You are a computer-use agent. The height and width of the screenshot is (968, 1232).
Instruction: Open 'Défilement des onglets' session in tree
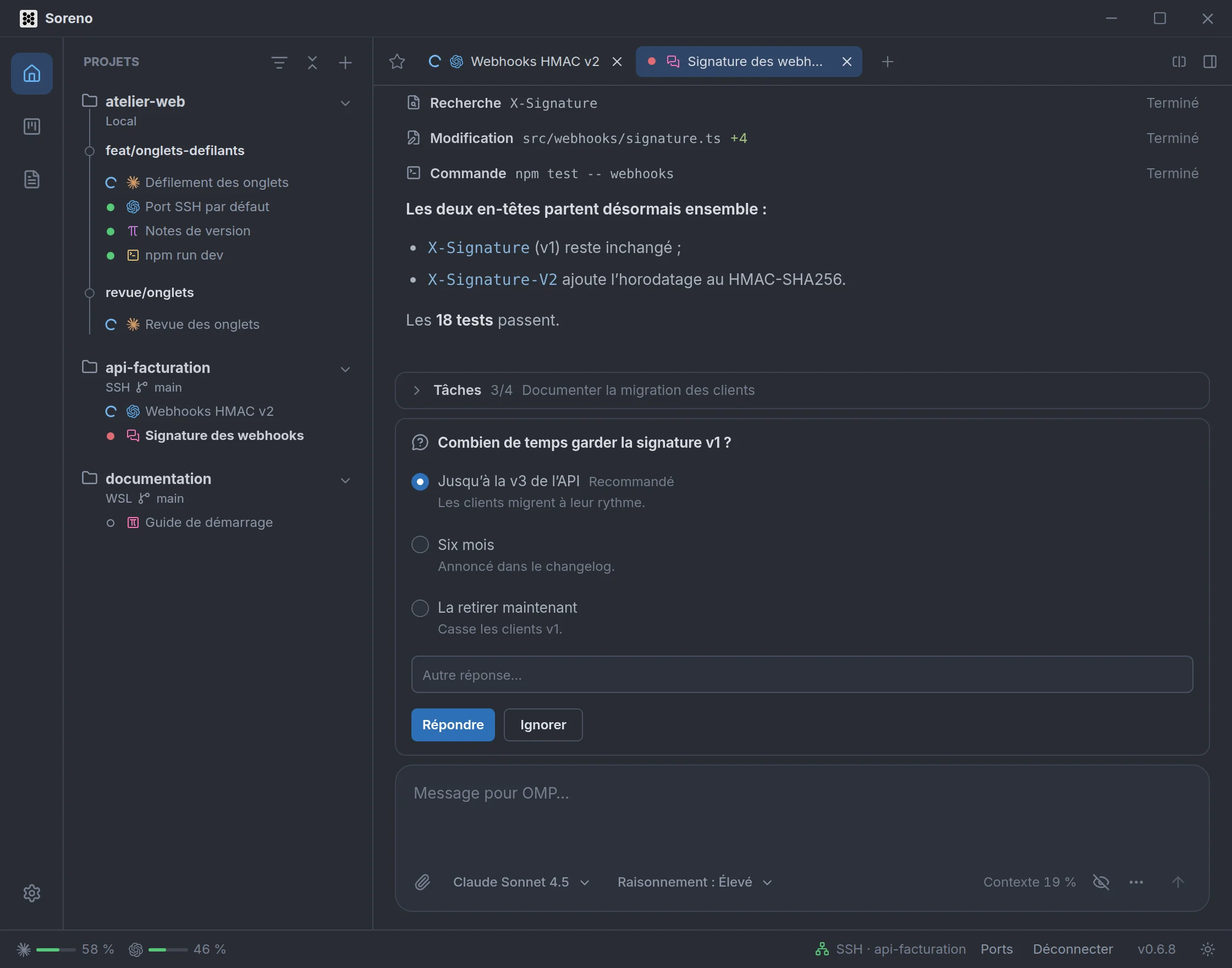tap(217, 183)
